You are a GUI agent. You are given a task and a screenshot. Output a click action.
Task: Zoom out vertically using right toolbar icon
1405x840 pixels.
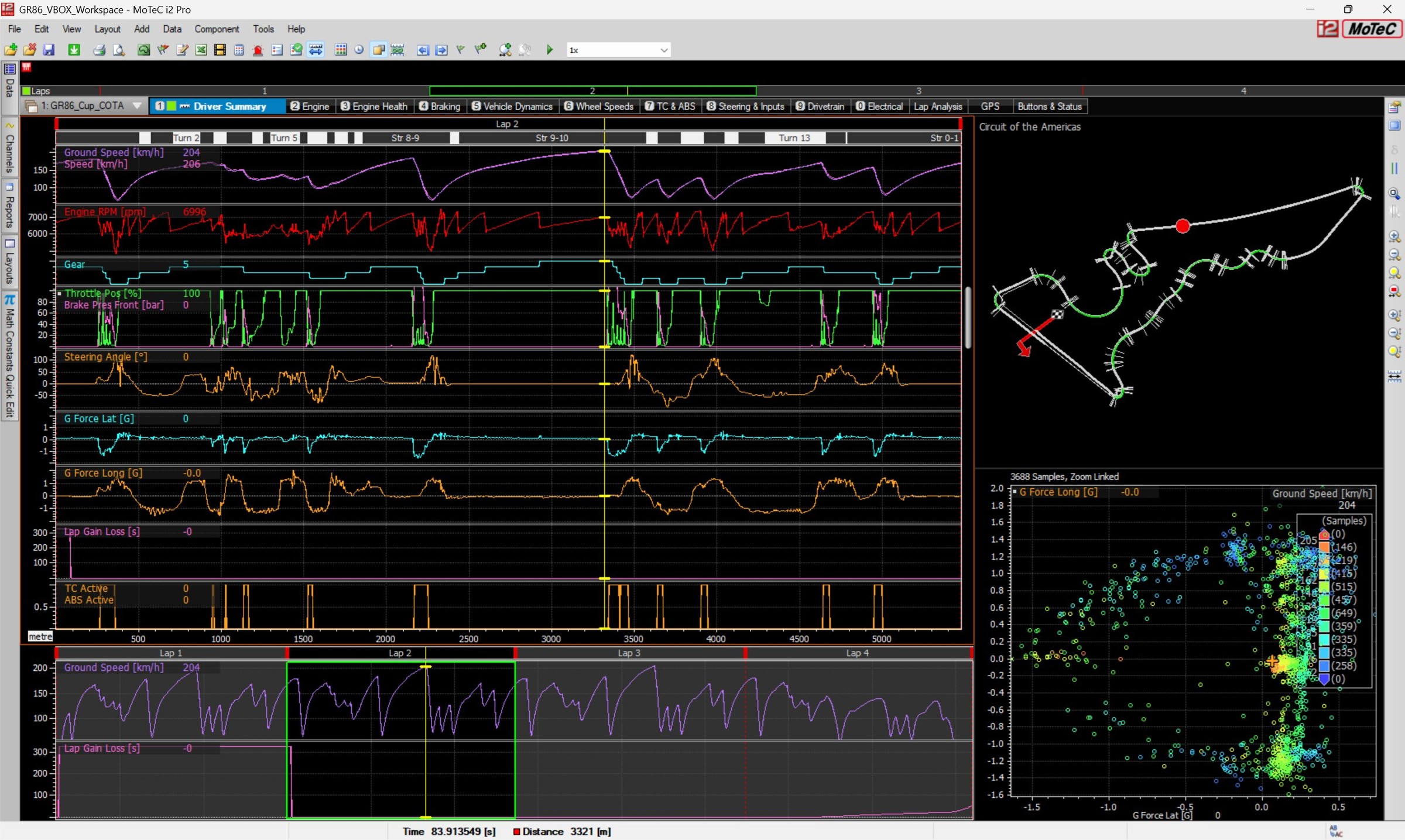1394,333
